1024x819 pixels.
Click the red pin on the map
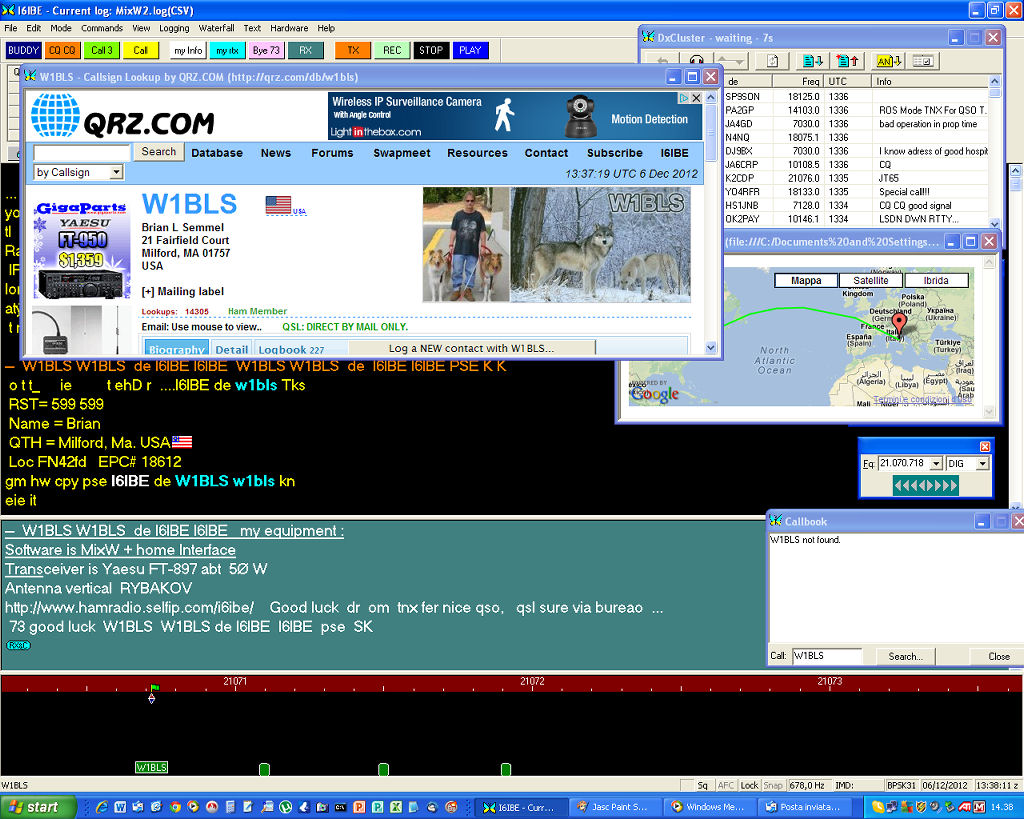pos(897,324)
